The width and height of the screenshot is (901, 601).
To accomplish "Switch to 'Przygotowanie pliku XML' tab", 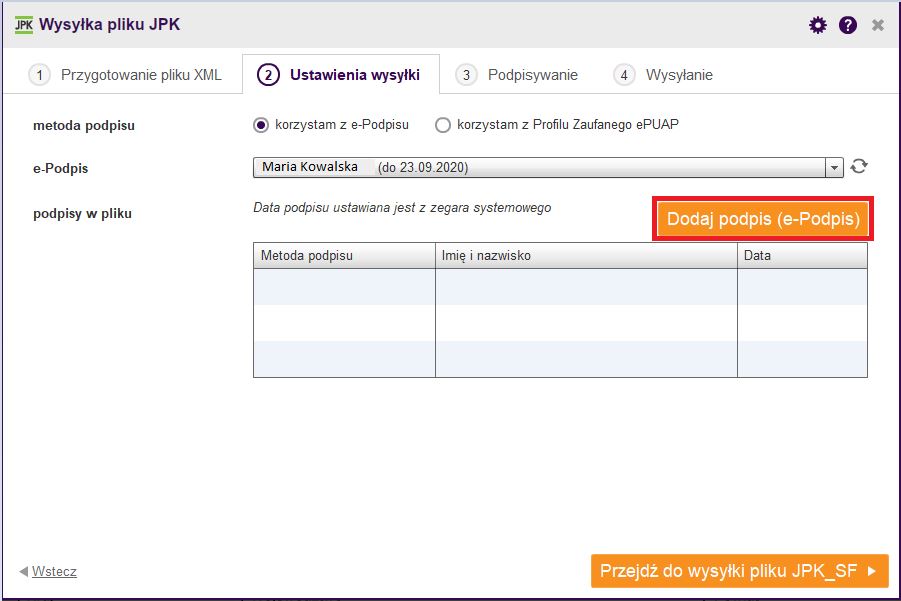I will click(x=141, y=75).
